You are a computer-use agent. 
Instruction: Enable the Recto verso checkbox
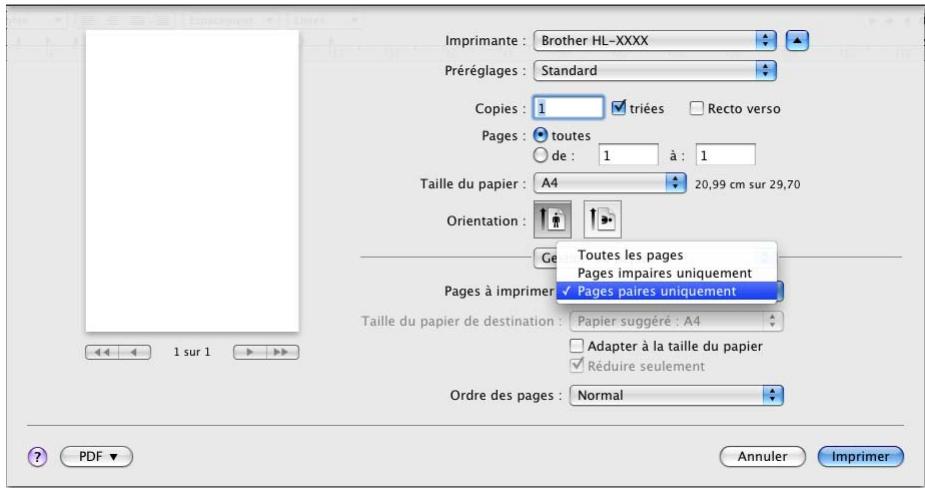[x=697, y=108]
